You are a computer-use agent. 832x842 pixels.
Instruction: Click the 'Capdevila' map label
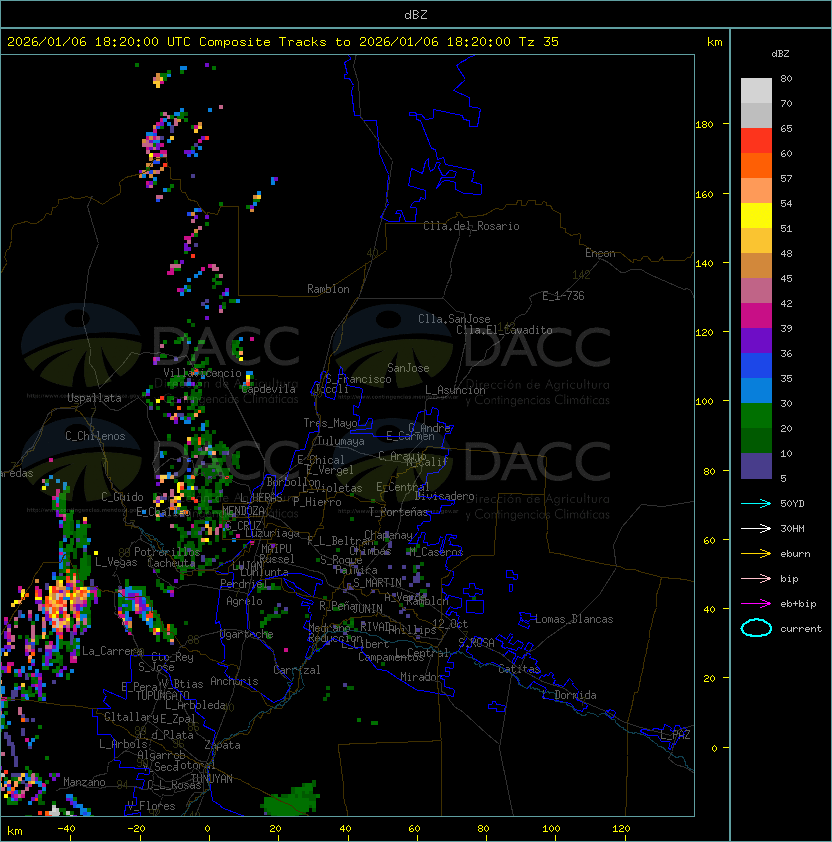point(269,389)
